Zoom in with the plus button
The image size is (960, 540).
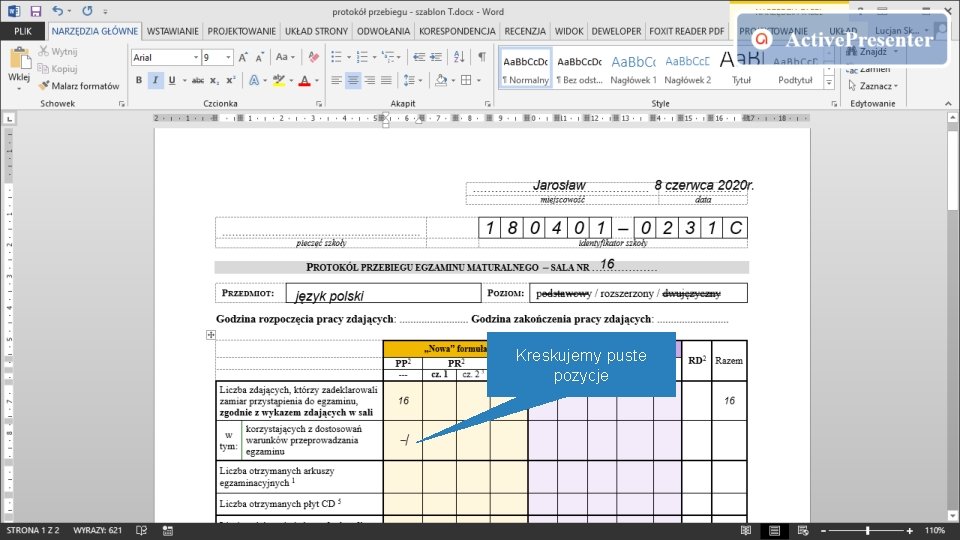pyautogui.click(x=910, y=531)
